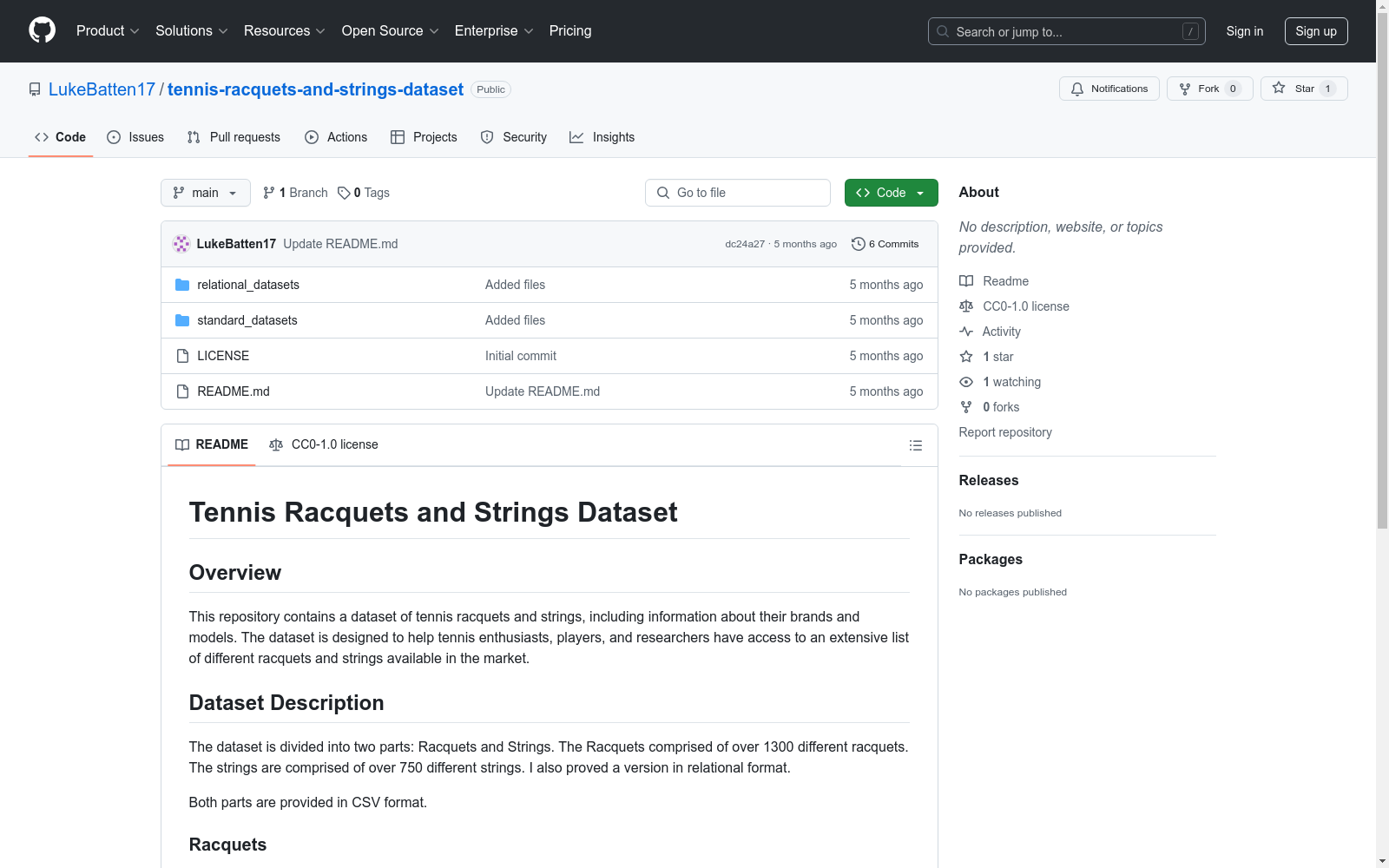The width and height of the screenshot is (1389, 868).
Task: Fork the repository
Action: pos(1208,89)
